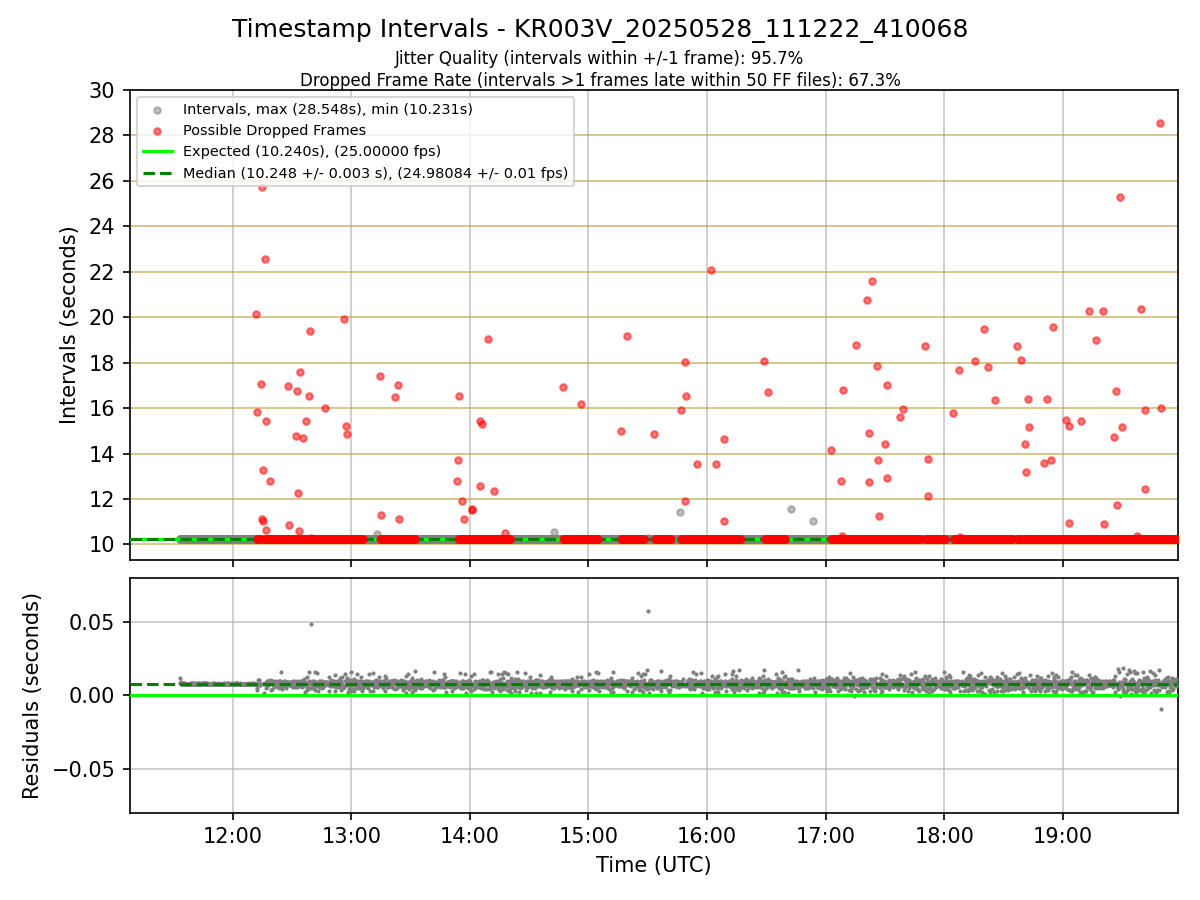Click the "Residuals (seconds)" y-axis label
The image size is (1200, 900).
[32, 696]
